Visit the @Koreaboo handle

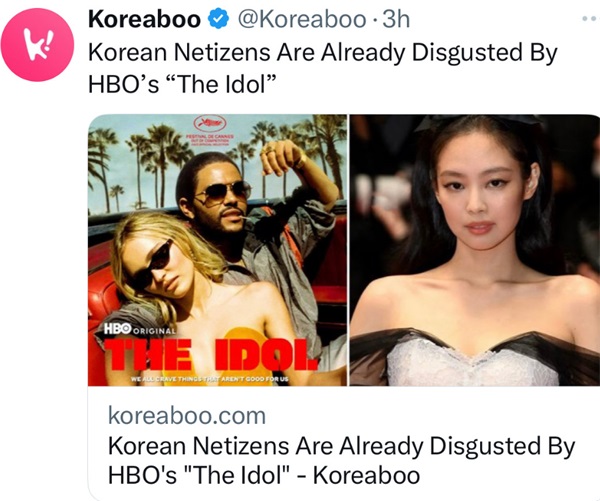click(302, 19)
